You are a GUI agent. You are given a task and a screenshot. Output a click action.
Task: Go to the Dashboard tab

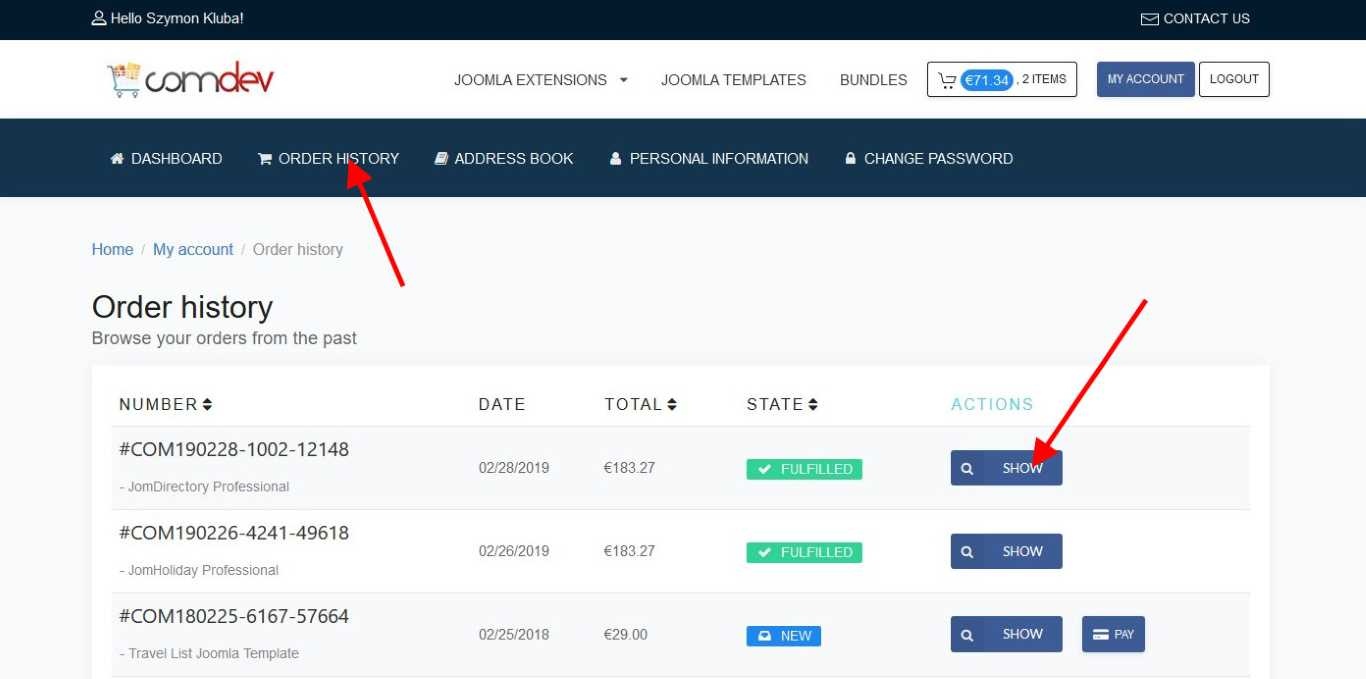coord(166,158)
